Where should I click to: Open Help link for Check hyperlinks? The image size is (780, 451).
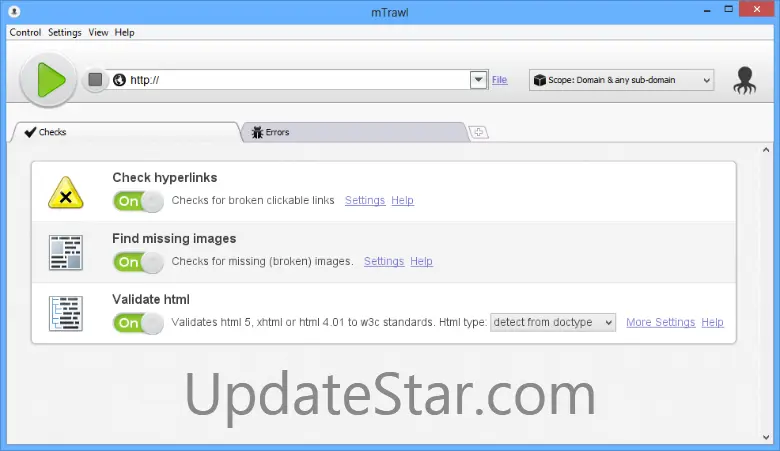click(x=402, y=200)
